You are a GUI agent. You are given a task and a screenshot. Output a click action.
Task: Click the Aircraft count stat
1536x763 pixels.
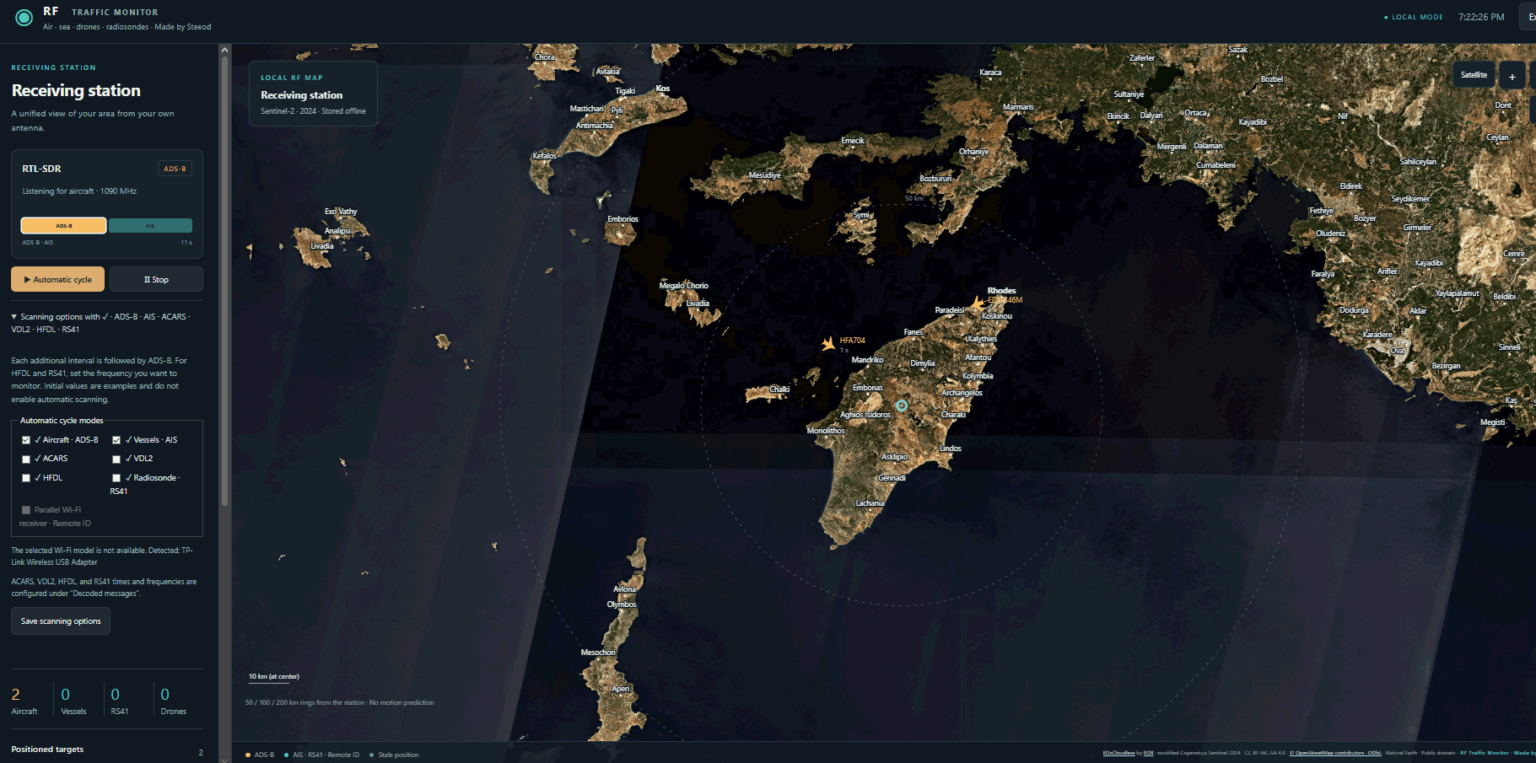pyautogui.click(x=24, y=701)
